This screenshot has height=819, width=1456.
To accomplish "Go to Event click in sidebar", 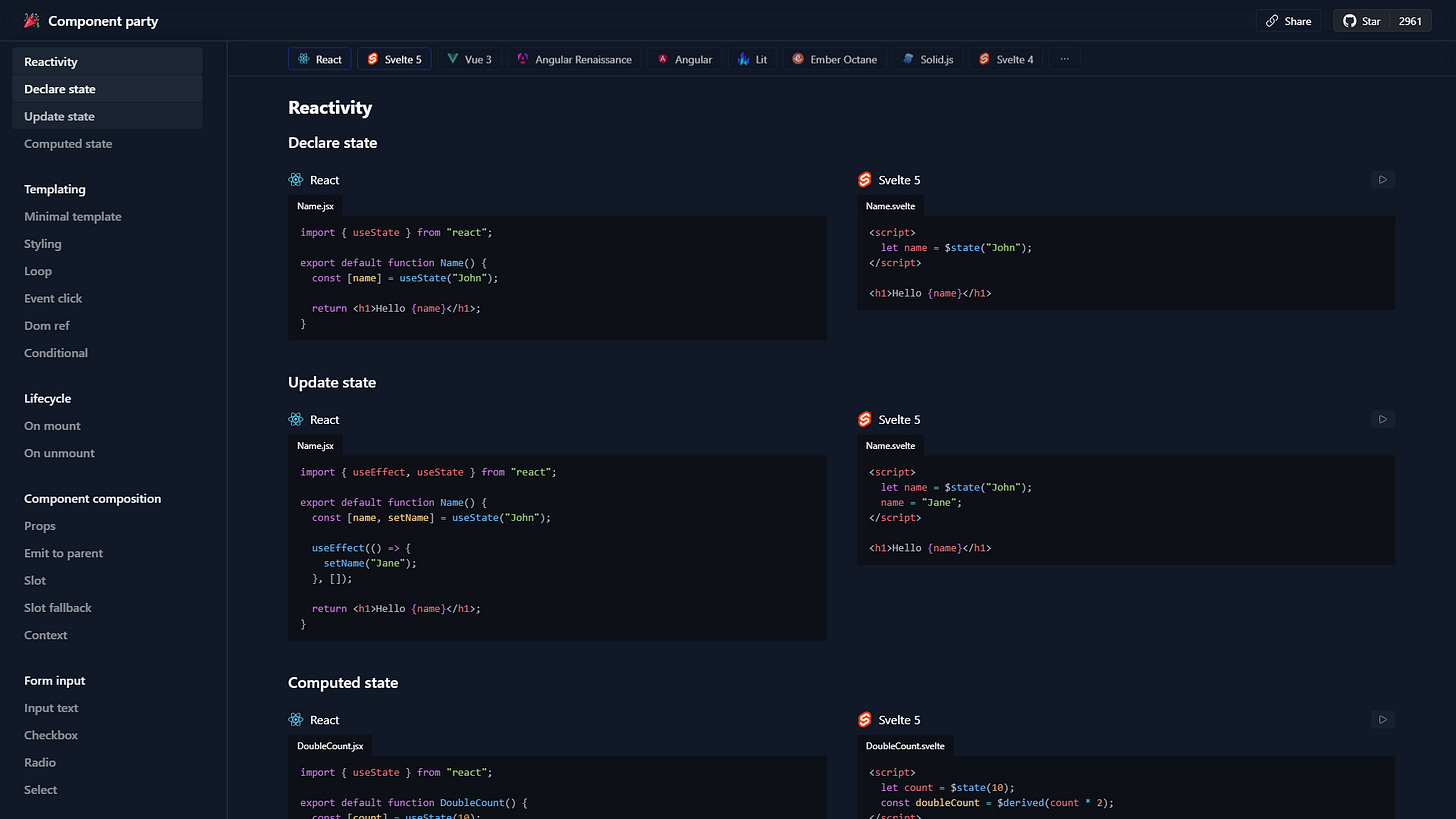I will coord(107,298).
